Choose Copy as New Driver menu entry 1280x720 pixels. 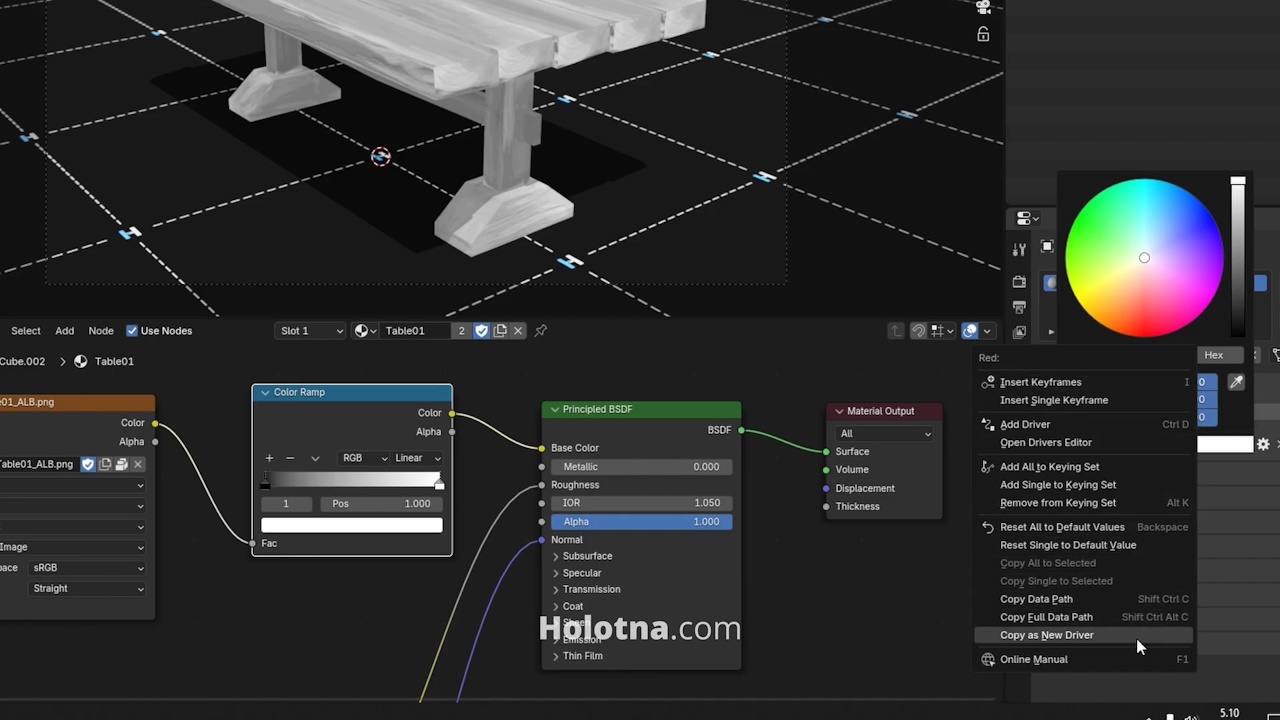pyautogui.click(x=1083, y=635)
